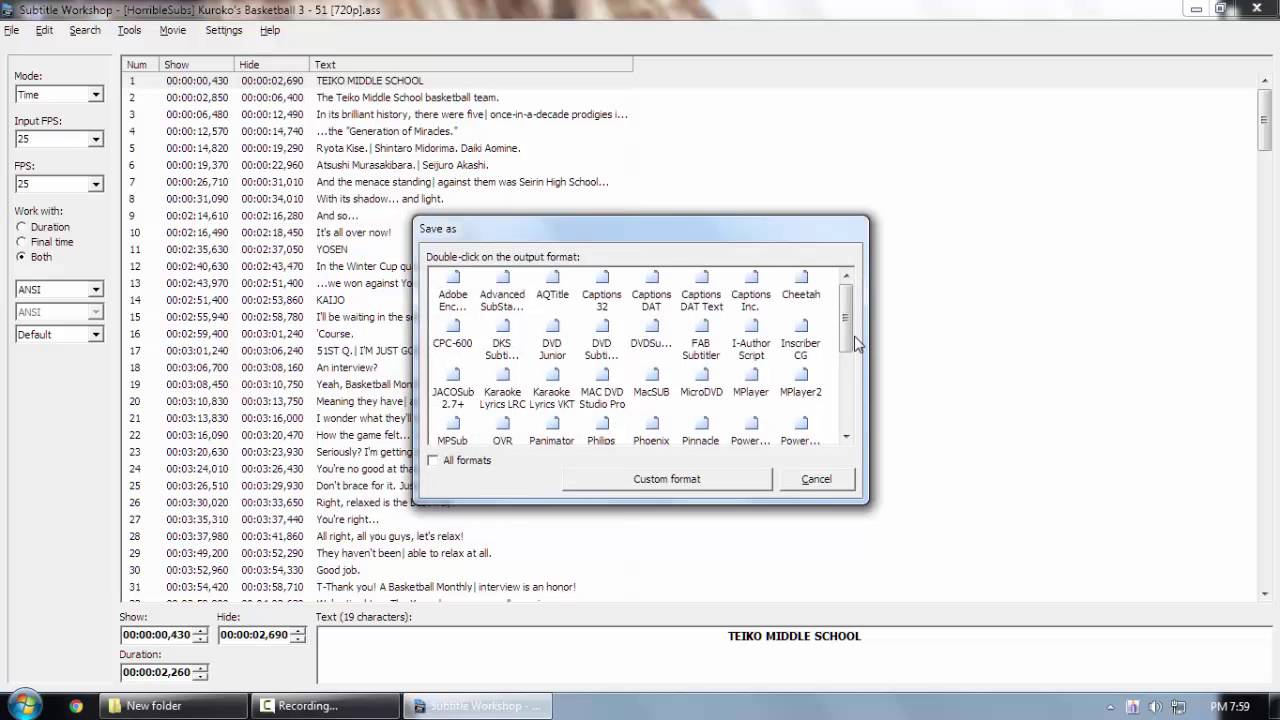Select the Captions DAT format icon
Screen dimensions: 1280x720
click(x=651, y=291)
